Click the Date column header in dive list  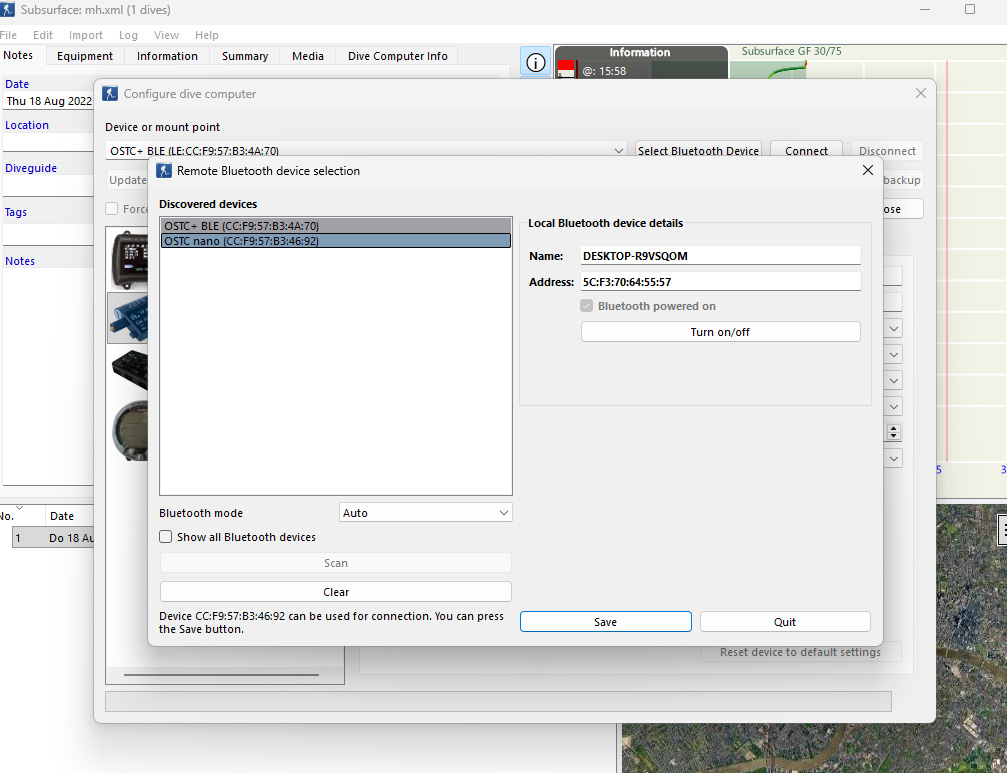click(69, 516)
